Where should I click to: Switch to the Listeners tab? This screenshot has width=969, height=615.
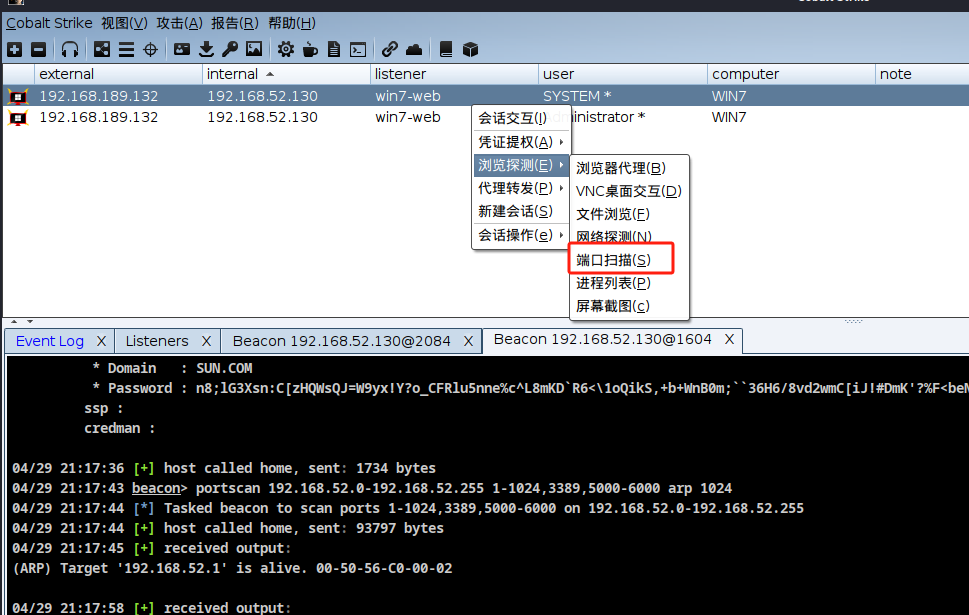[x=157, y=341]
